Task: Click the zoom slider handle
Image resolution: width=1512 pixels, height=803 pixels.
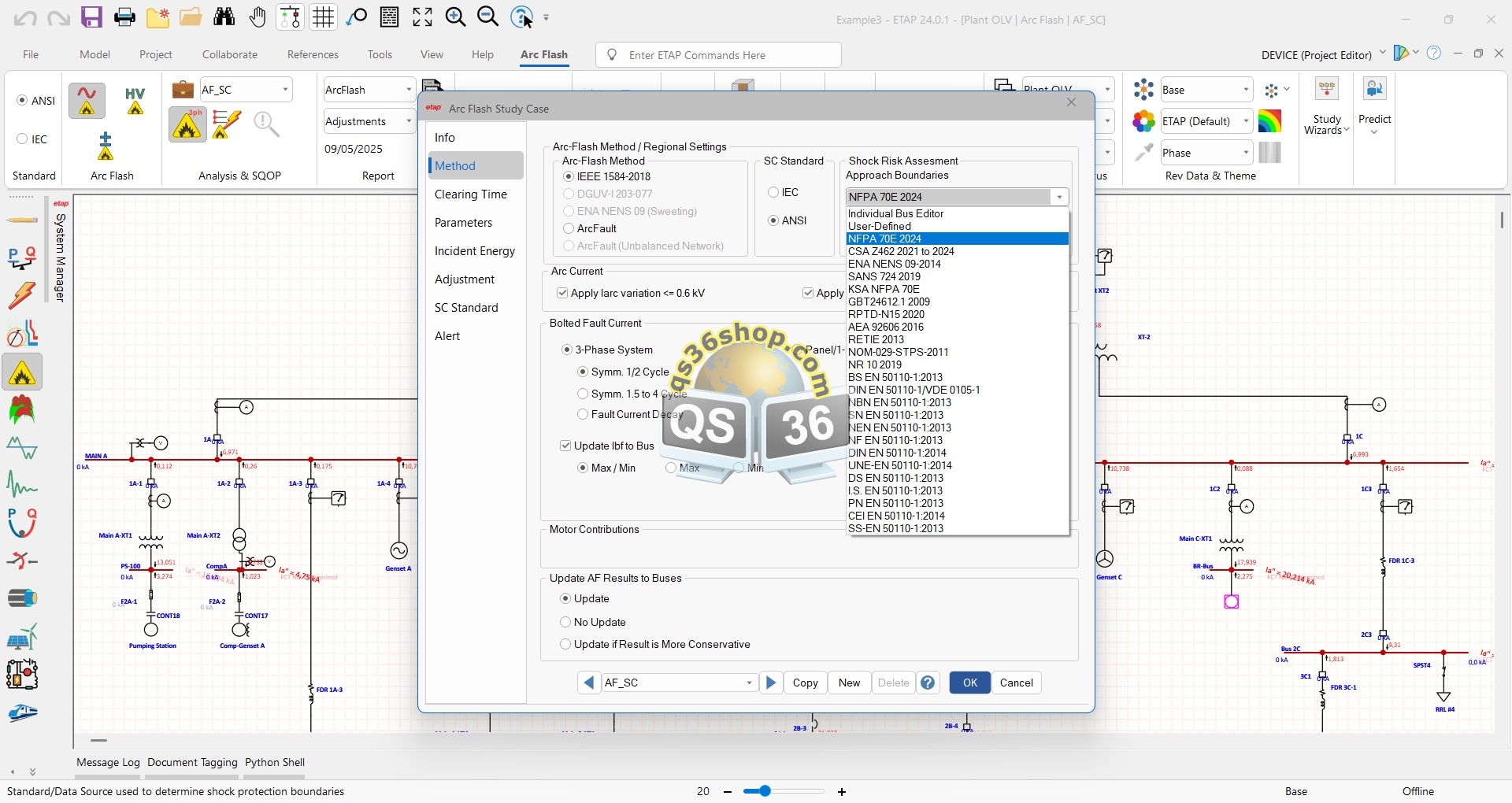Action: click(x=764, y=791)
